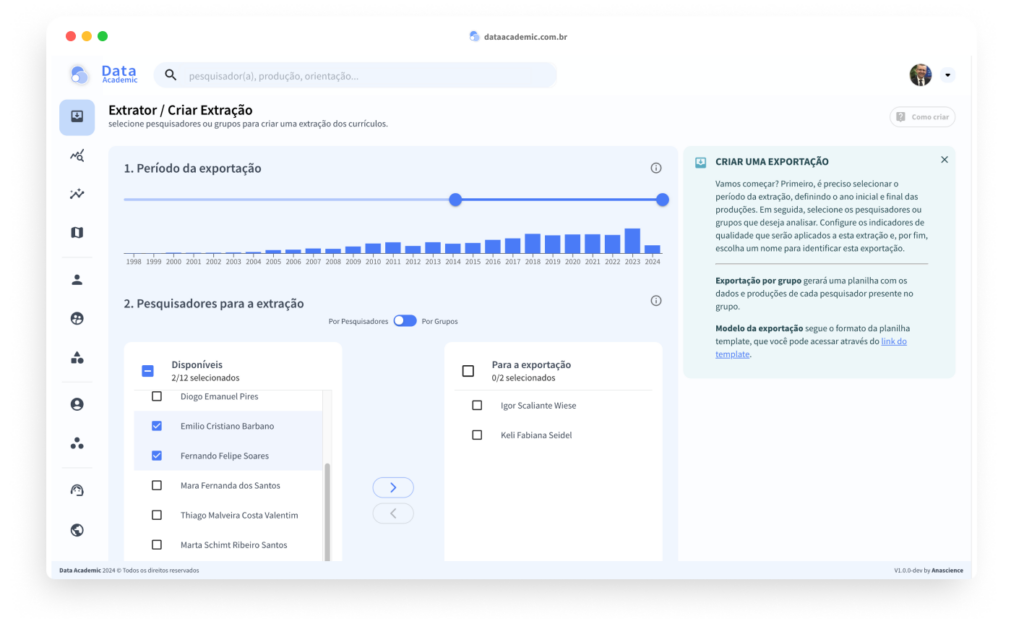The height and width of the screenshot is (619, 1024).
Task: Open the three-dots group sidebar icon
Action: [x=77, y=443]
